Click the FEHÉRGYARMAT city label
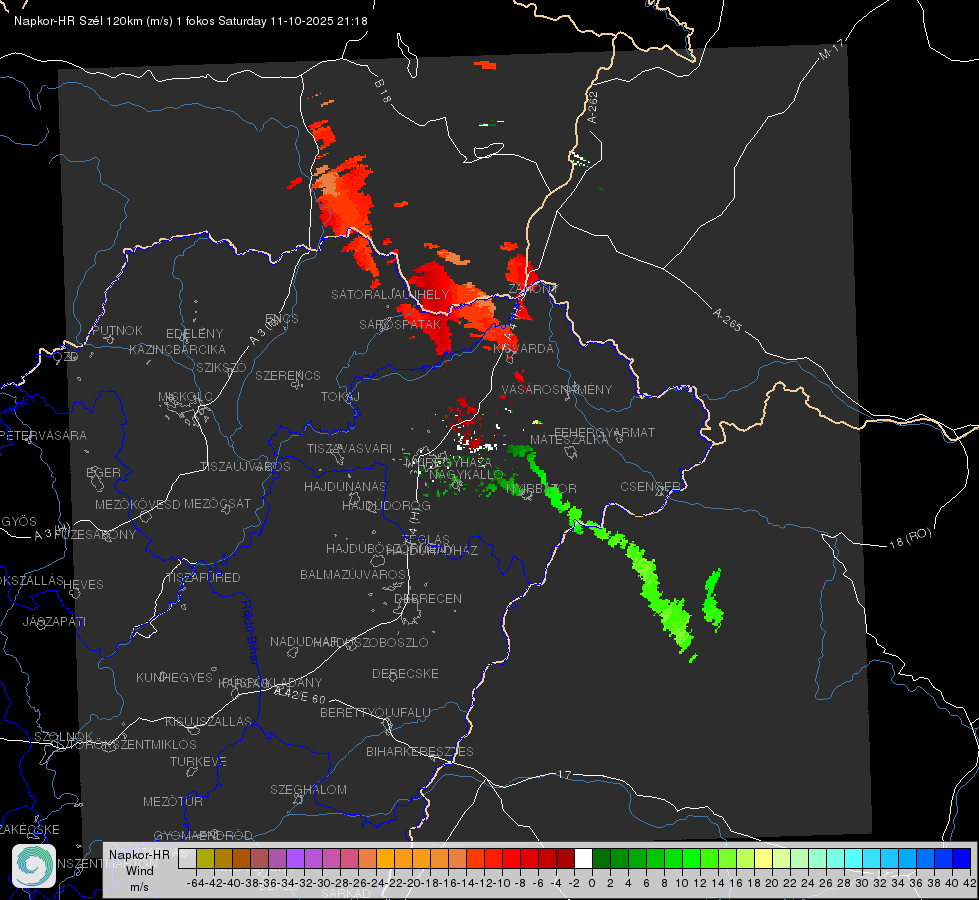This screenshot has height=900, width=979. 604,432
